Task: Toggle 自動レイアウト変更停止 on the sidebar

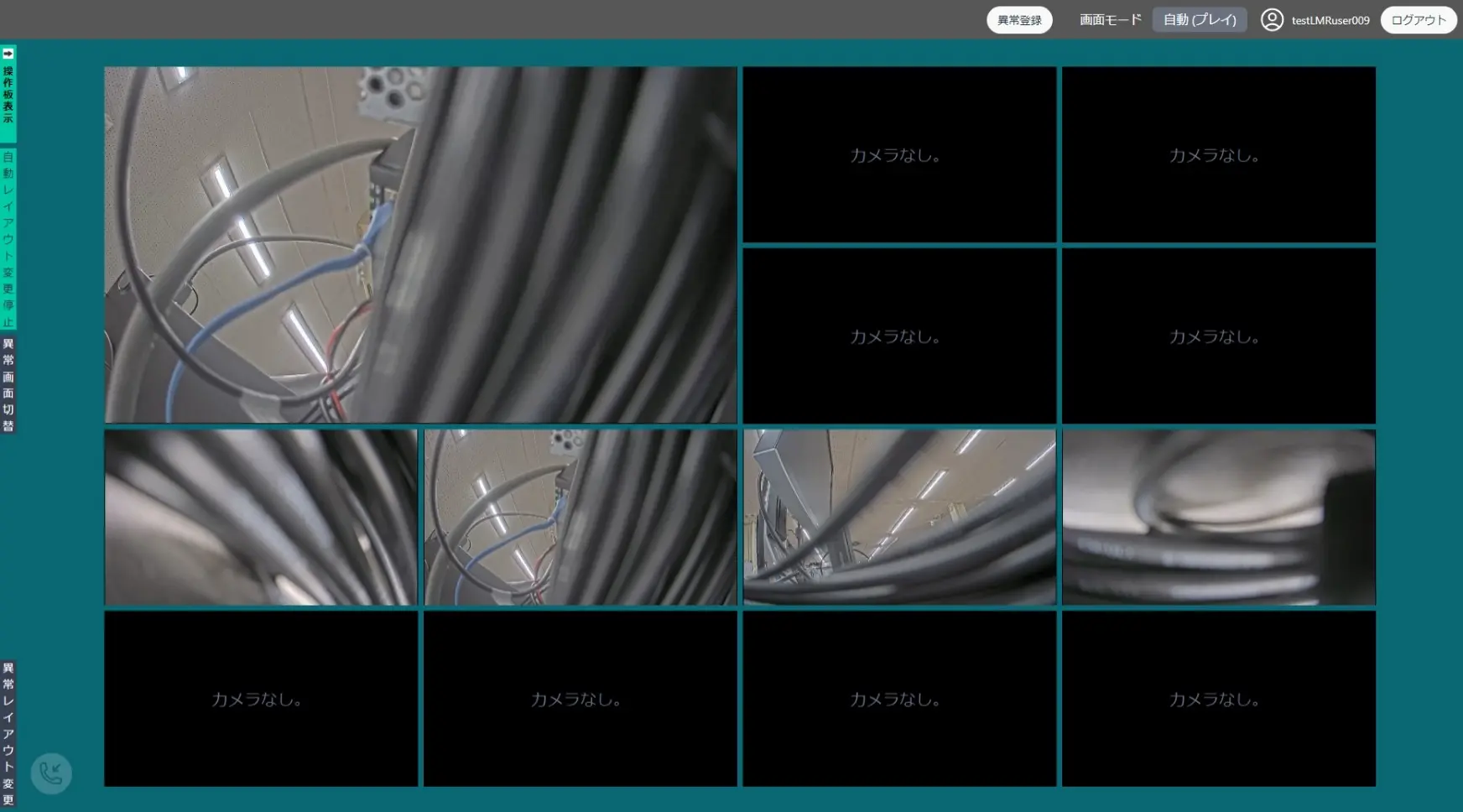Action: (x=8, y=239)
